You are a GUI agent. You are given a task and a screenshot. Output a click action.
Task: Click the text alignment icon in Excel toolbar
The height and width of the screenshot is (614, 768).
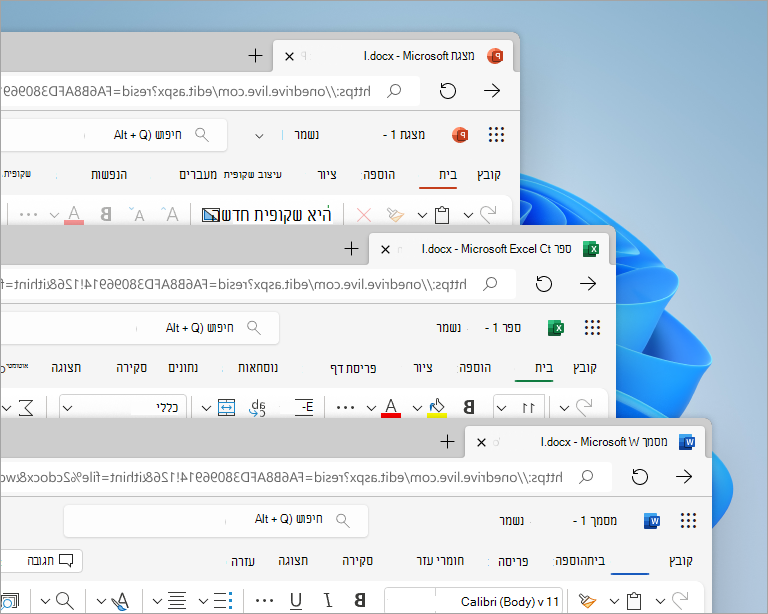click(x=304, y=407)
